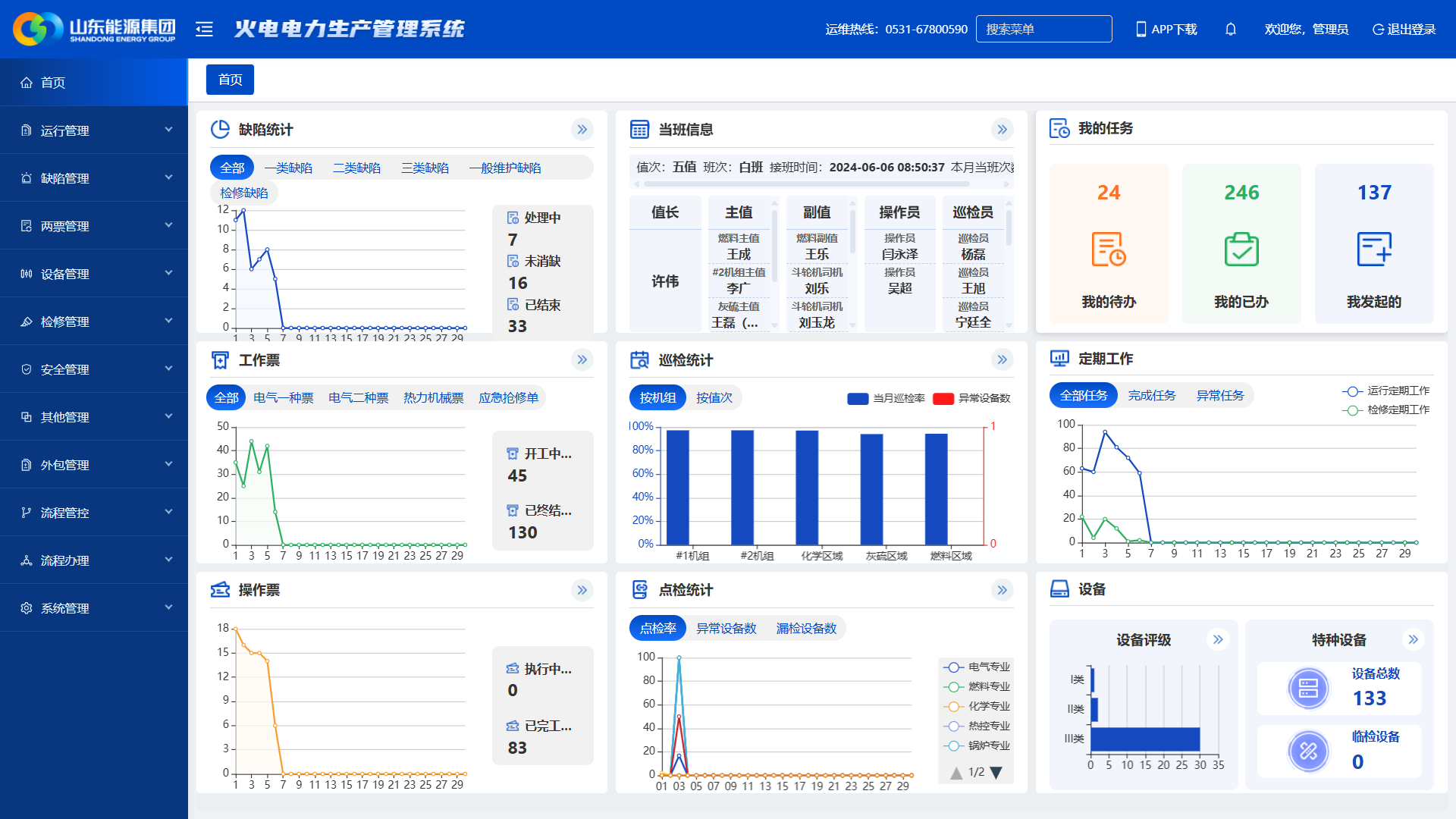This screenshot has width=1456, height=819.
Task: Go to next legend page in 点检统计
Action: 996,772
